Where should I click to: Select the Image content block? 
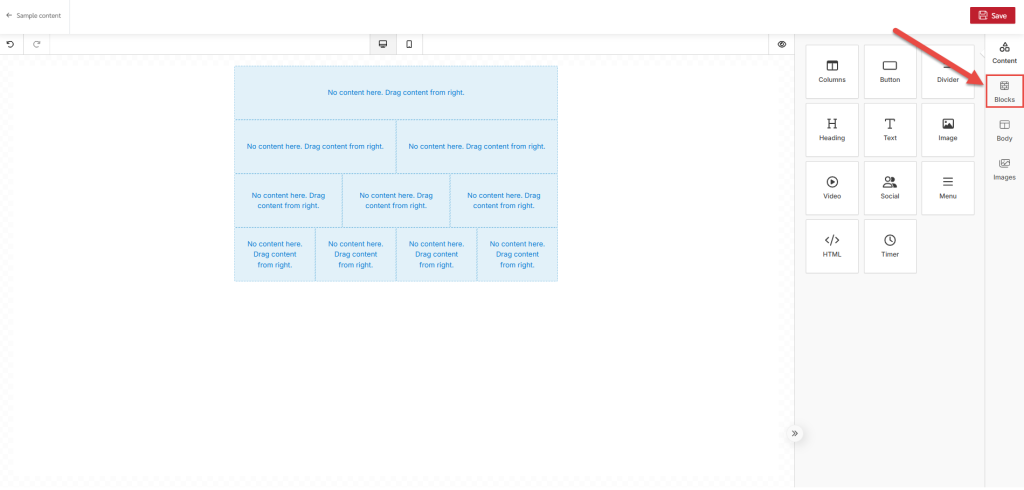tap(947, 129)
